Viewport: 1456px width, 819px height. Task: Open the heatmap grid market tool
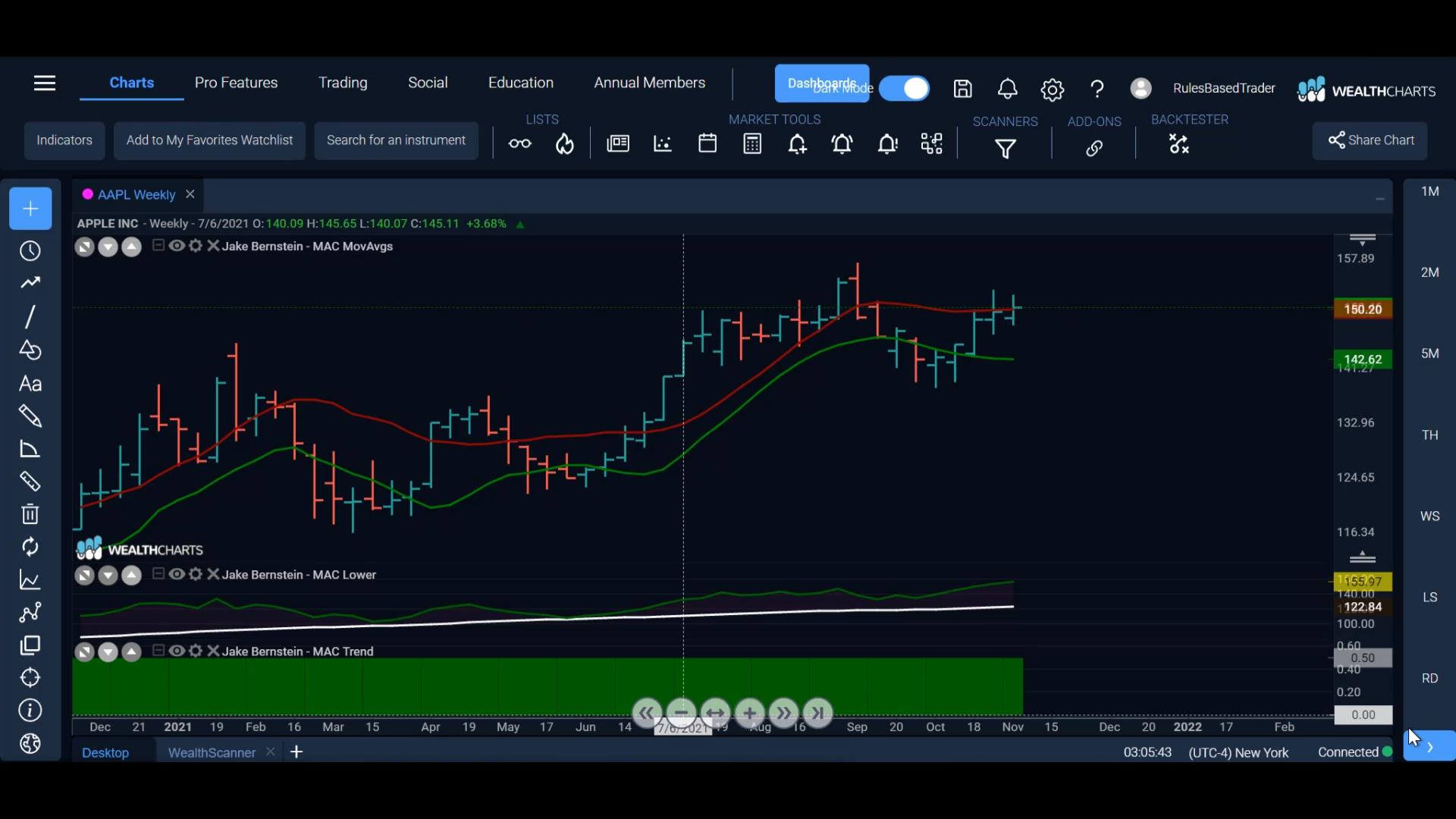click(x=932, y=144)
